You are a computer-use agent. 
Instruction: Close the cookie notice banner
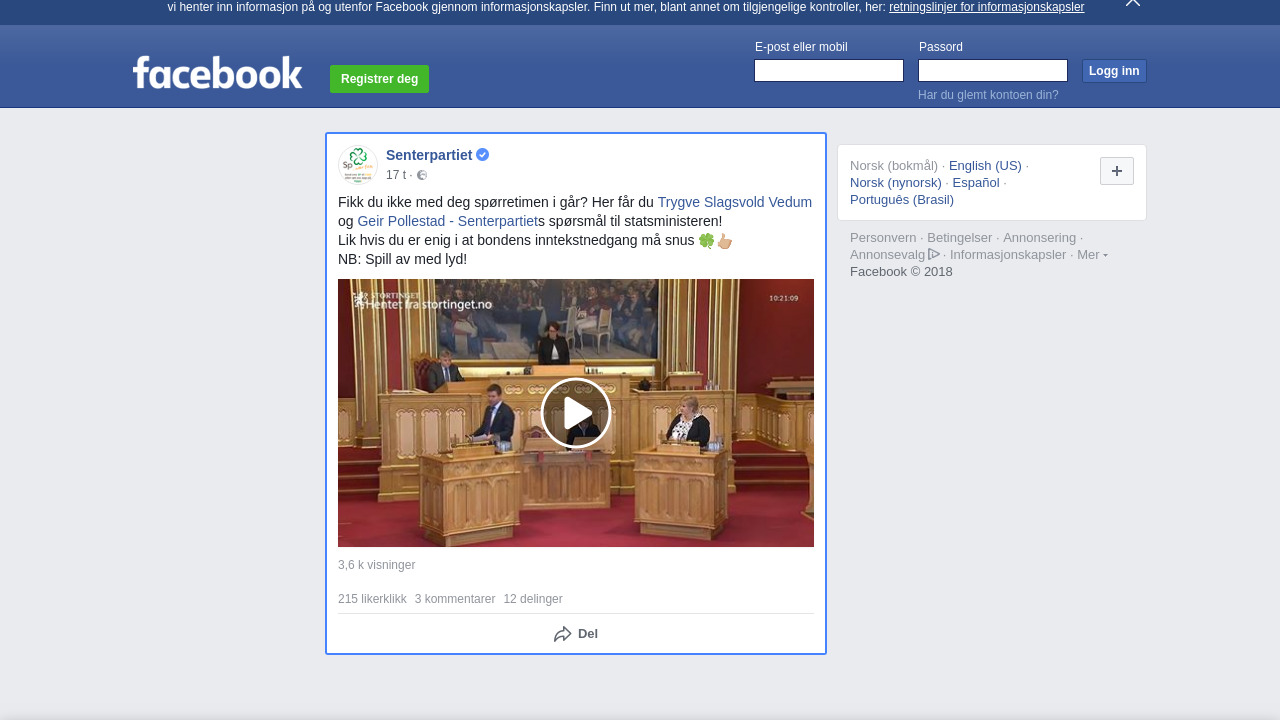pos(1133,3)
